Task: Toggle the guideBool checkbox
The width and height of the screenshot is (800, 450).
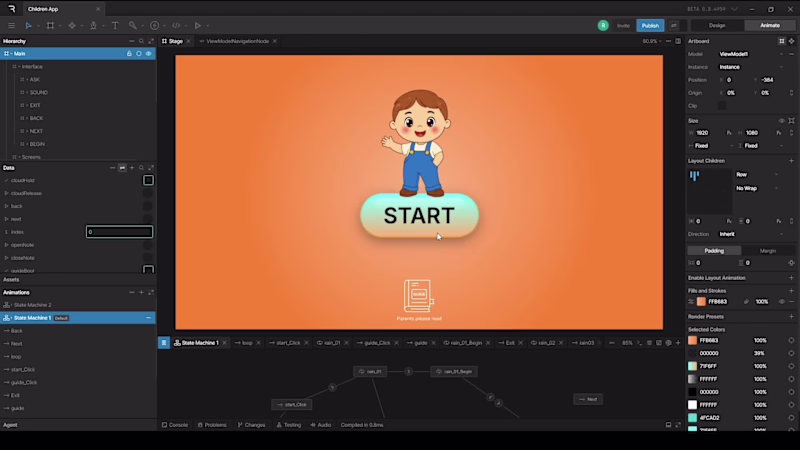Action: tap(148, 269)
